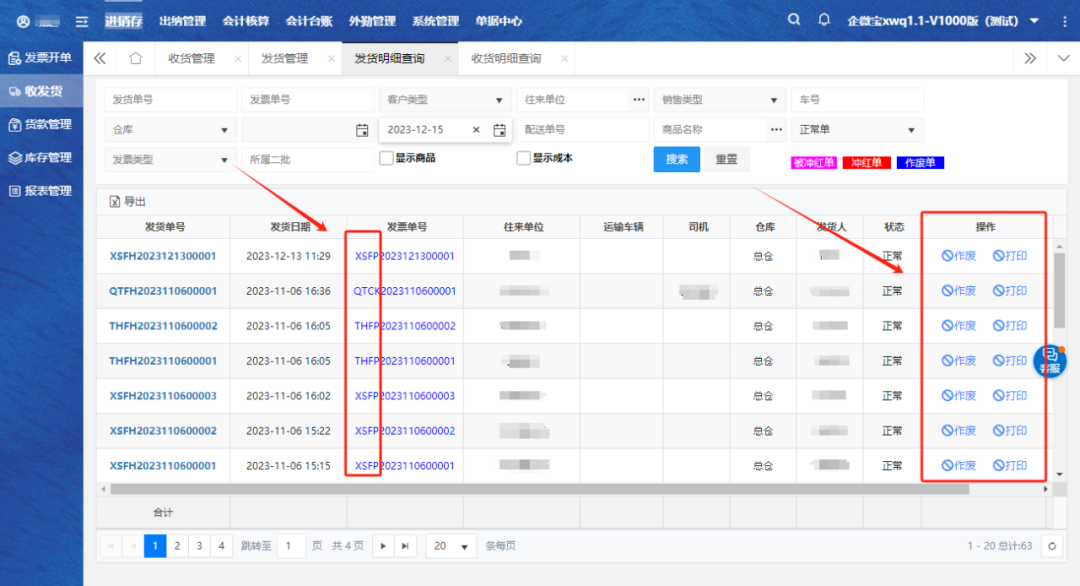Image resolution: width=1080 pixels, height=586 pixels.
Task: Open invoice link XSFP2023121300001
Action: tap(405, 256)
